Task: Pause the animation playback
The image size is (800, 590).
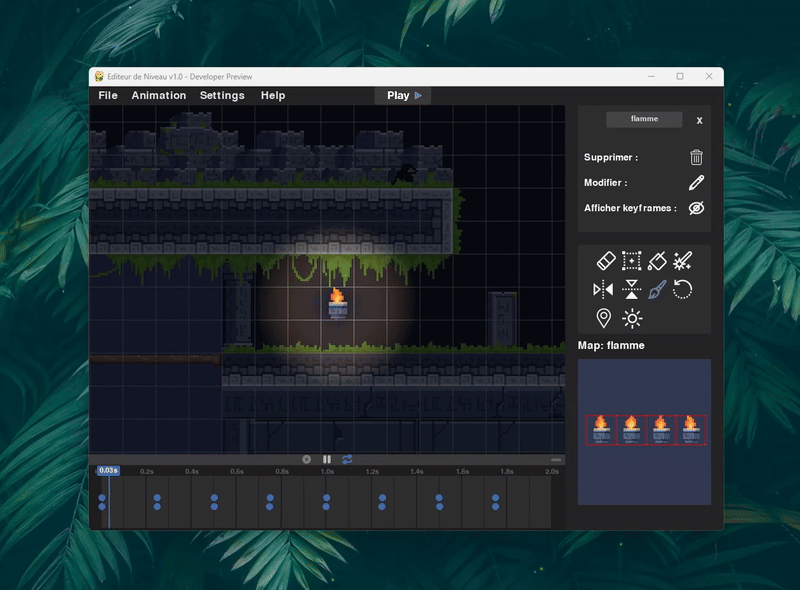Action: pos(327,459)
